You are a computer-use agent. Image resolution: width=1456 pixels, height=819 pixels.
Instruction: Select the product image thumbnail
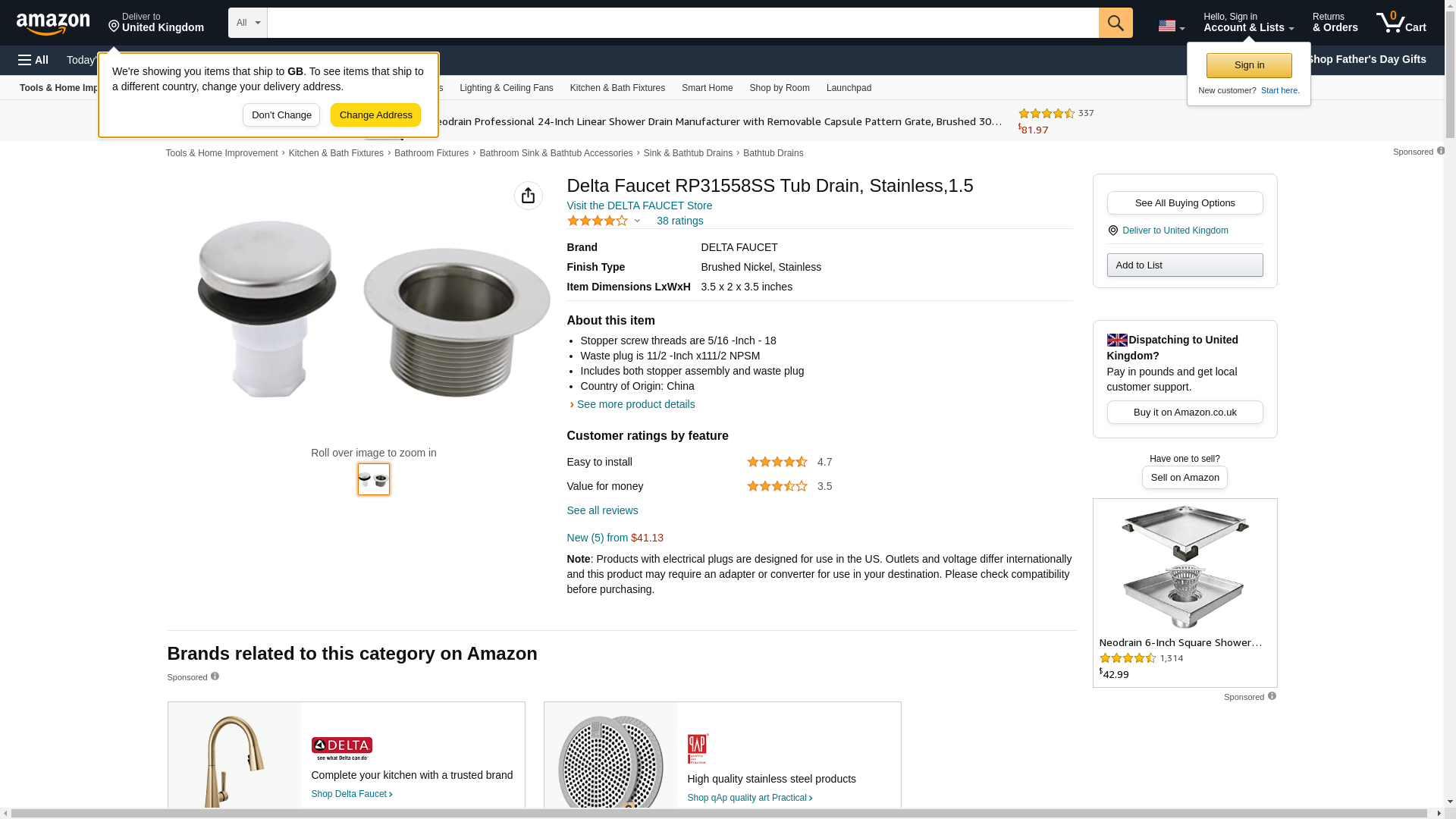pyautogui.click(x=374, y=479)
